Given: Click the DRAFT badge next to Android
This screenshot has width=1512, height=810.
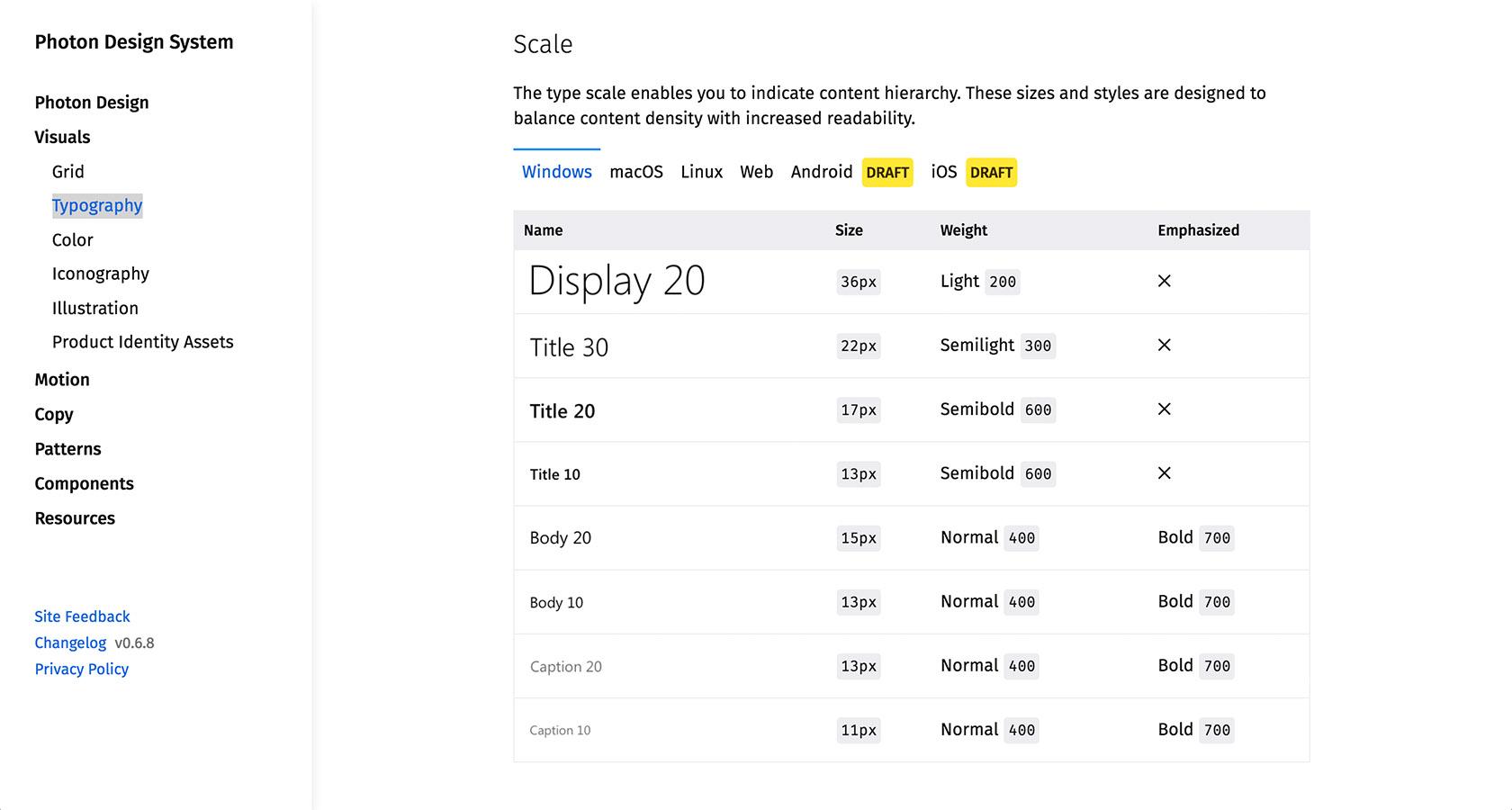Looking at the screenshot, I should 887,172.
